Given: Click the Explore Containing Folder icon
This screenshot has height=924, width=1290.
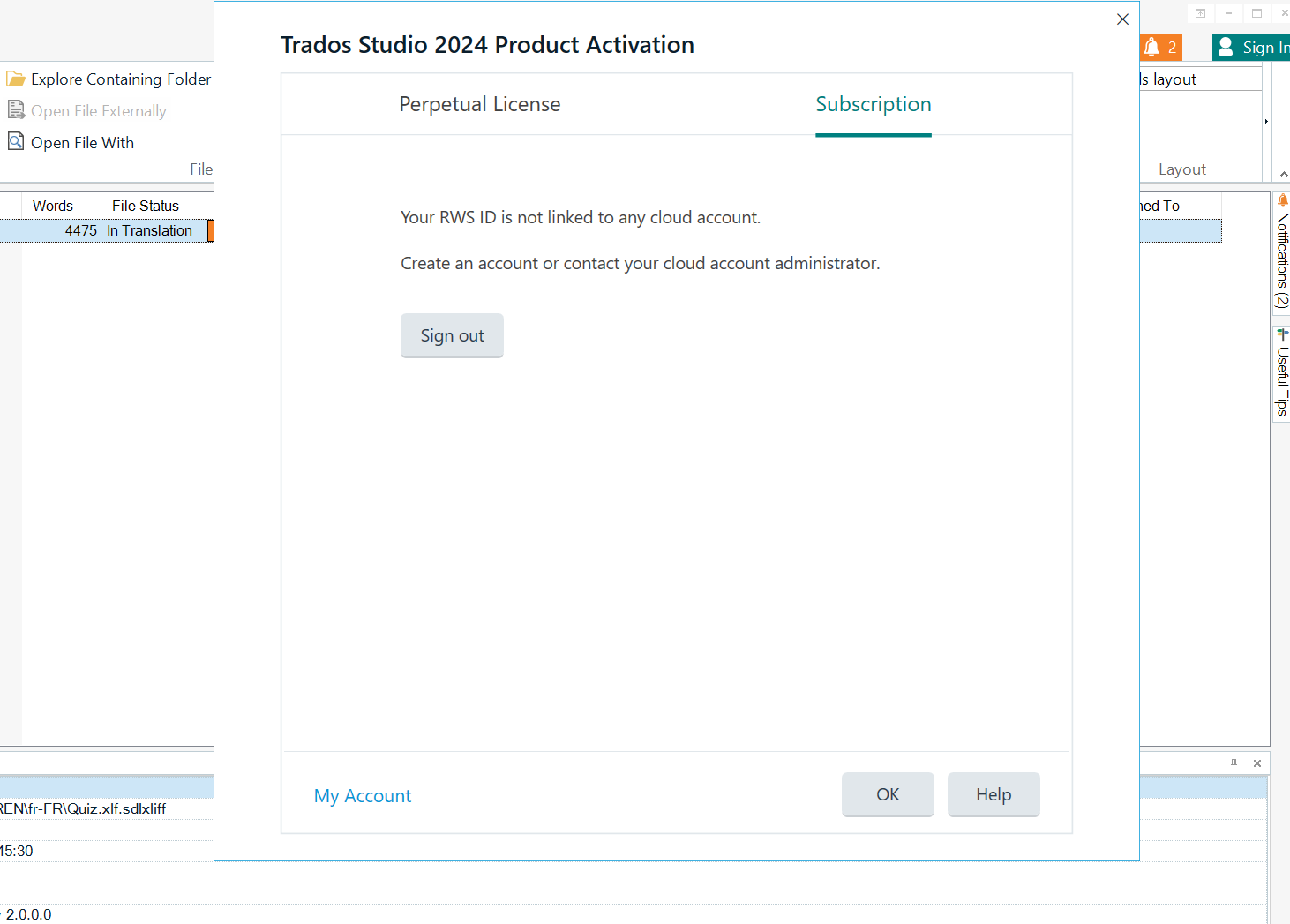Looking at the screenshot, I should tap(16, 79).
